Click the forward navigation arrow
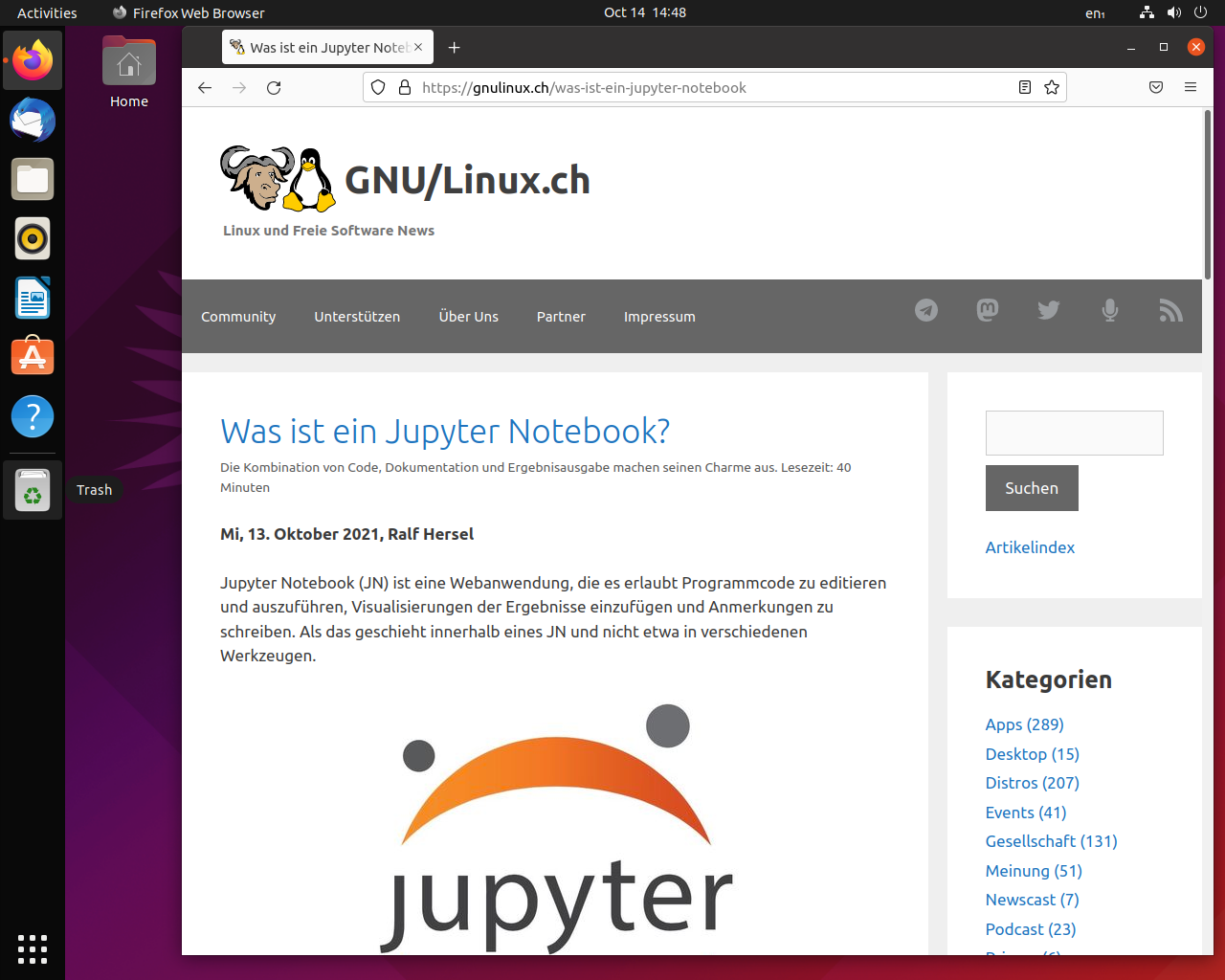This screenshot has height=980, width=1225. (239, 87)
